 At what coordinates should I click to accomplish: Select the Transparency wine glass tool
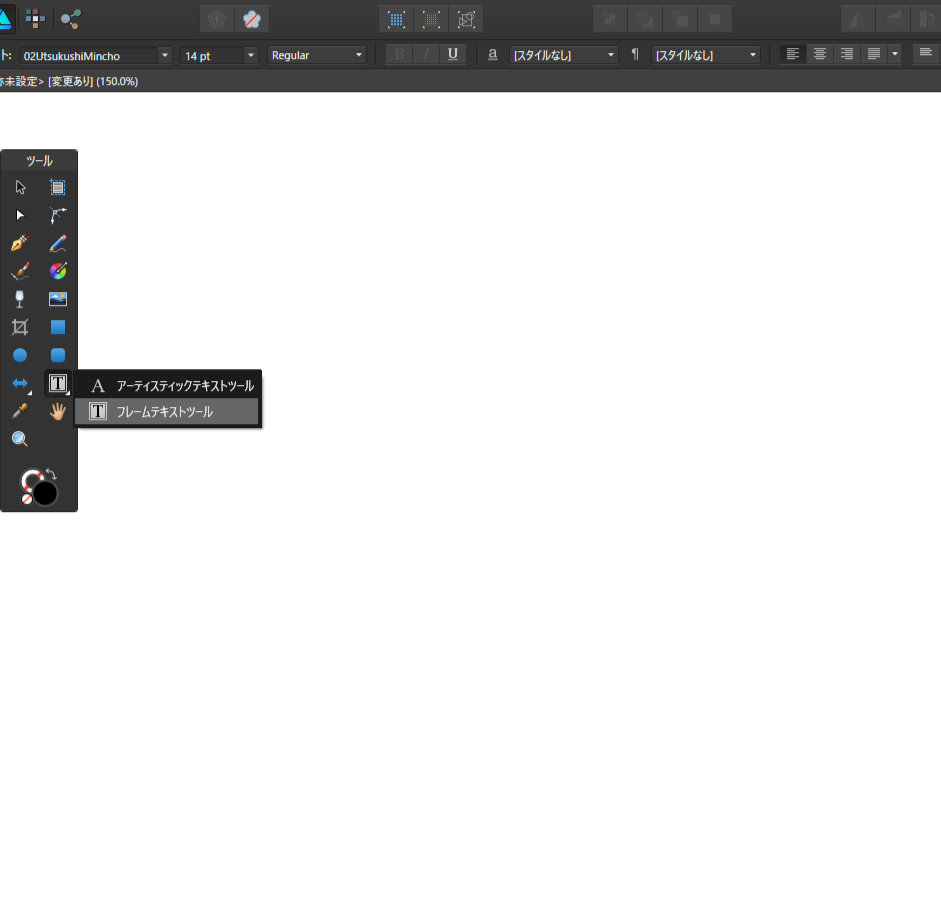coord(20,299)
